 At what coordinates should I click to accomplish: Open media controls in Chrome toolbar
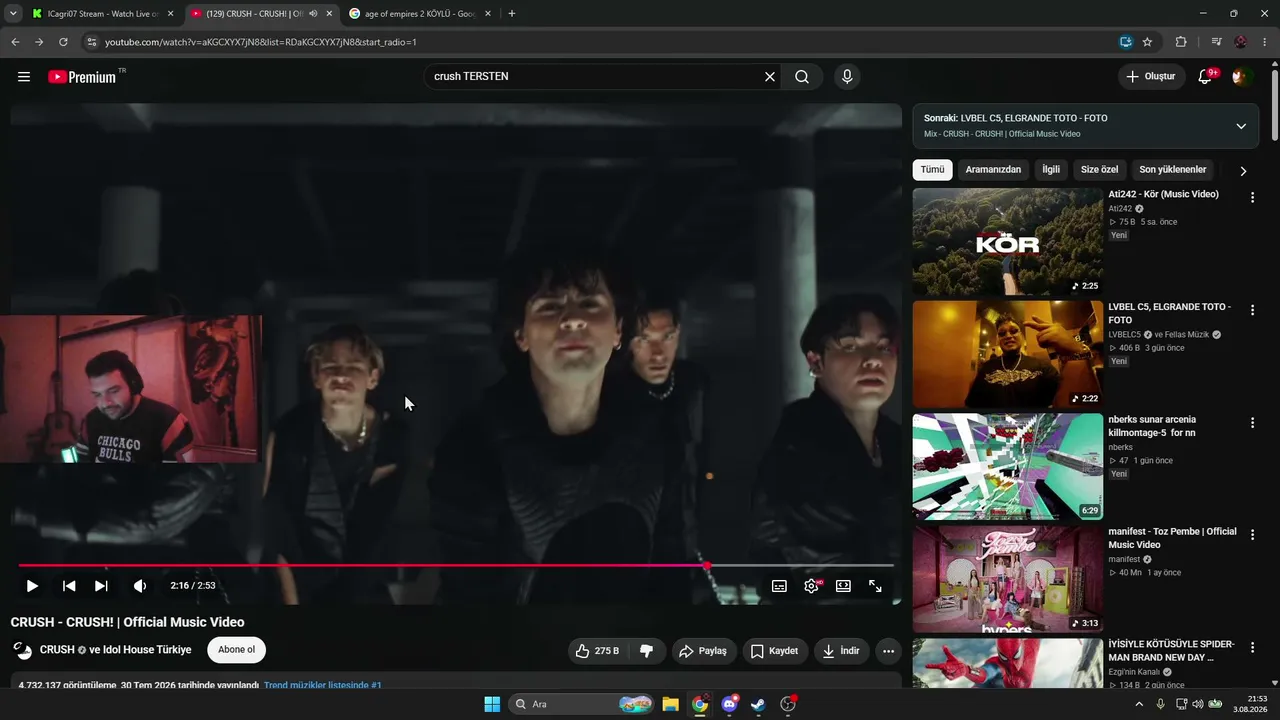click(x=1216, y=42)
